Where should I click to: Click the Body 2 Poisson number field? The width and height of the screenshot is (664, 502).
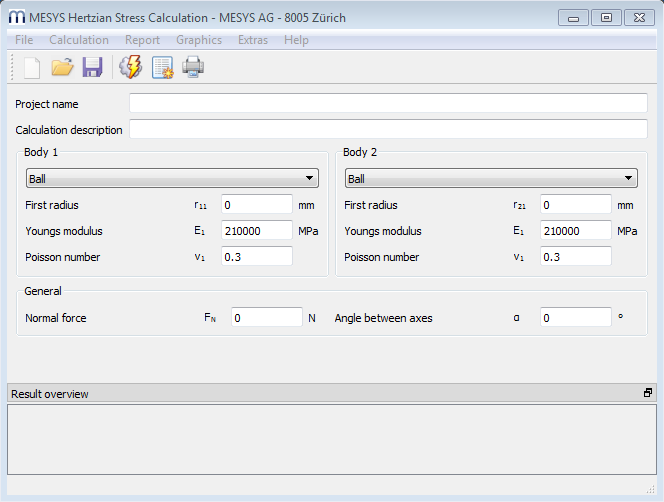pyautogui.click(x=575, y=257)
